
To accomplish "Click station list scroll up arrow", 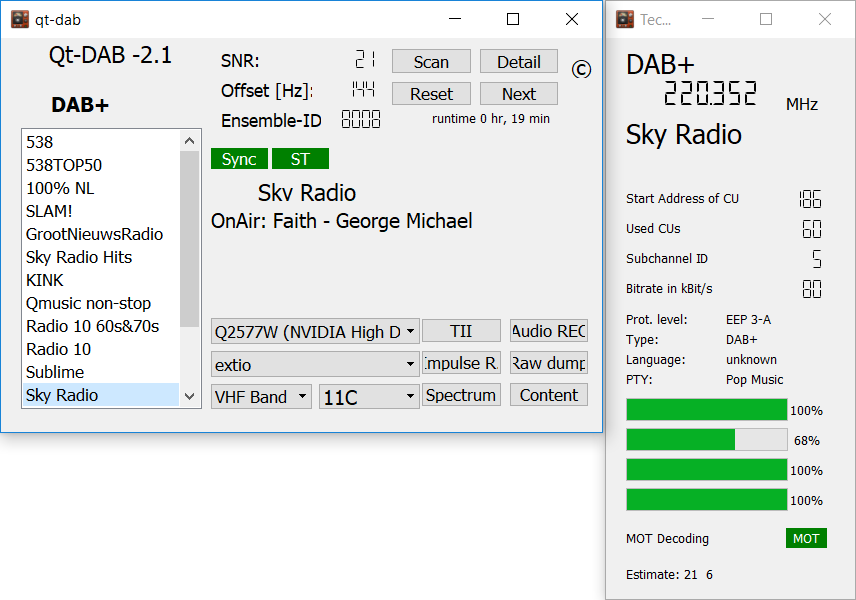I will pos(189,141).
